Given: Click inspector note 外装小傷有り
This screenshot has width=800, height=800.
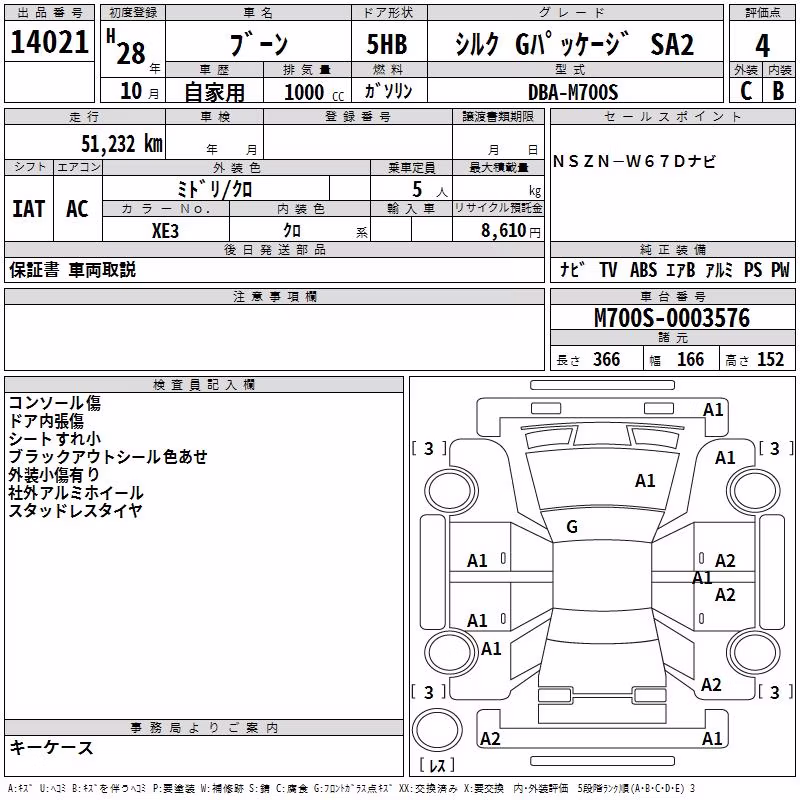Looking at the screenshot, I should [x=54, y=474].
